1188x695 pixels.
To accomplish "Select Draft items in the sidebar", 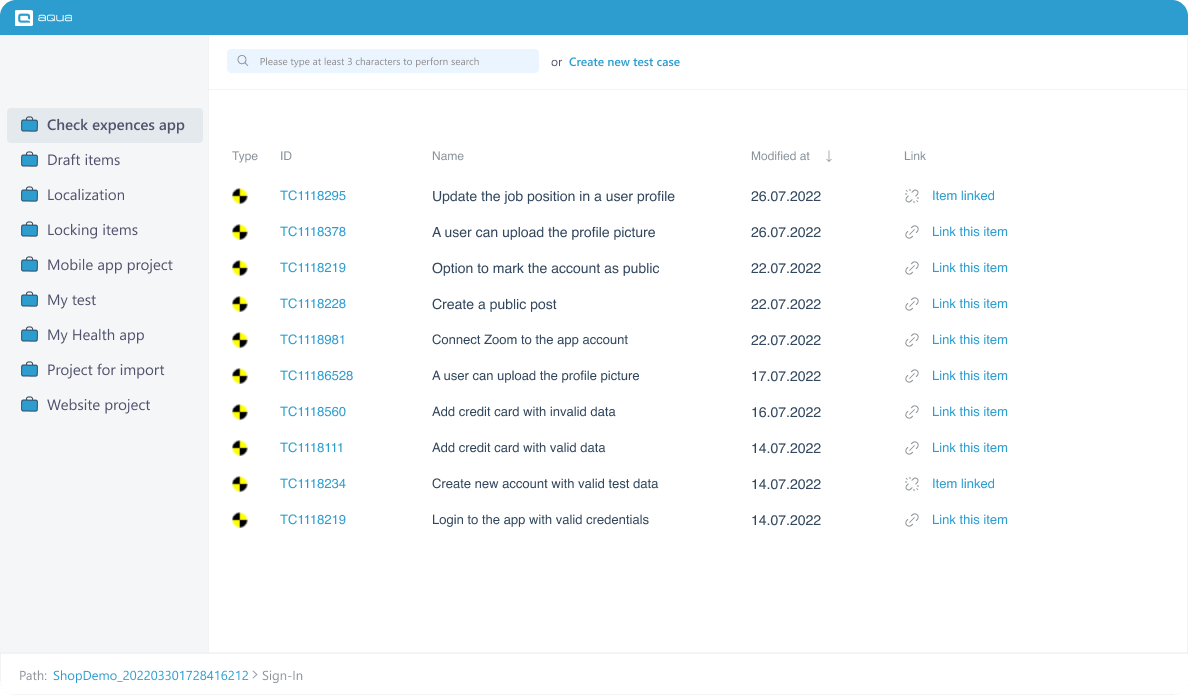I will click(84, 159).
